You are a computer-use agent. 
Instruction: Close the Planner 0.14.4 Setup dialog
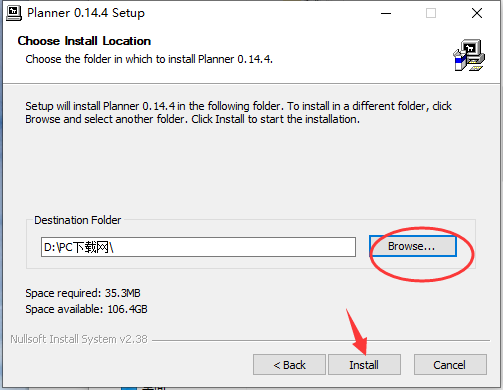(x=477, y=13)
